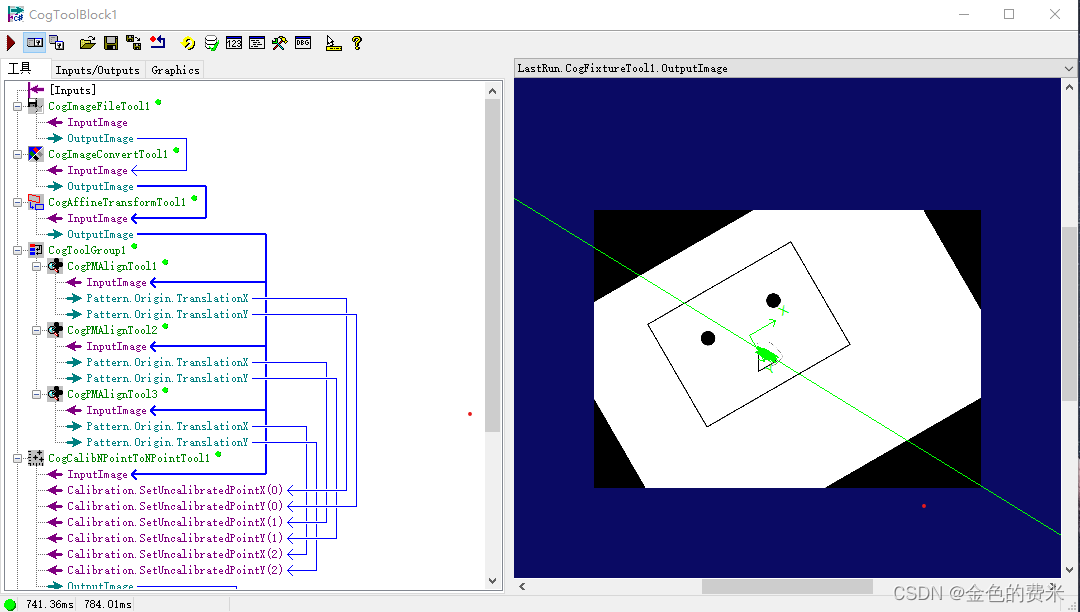Select CogToolGroup1 in the tree
This screenshot has width=1080, height=612.
(x=87, y=251)
